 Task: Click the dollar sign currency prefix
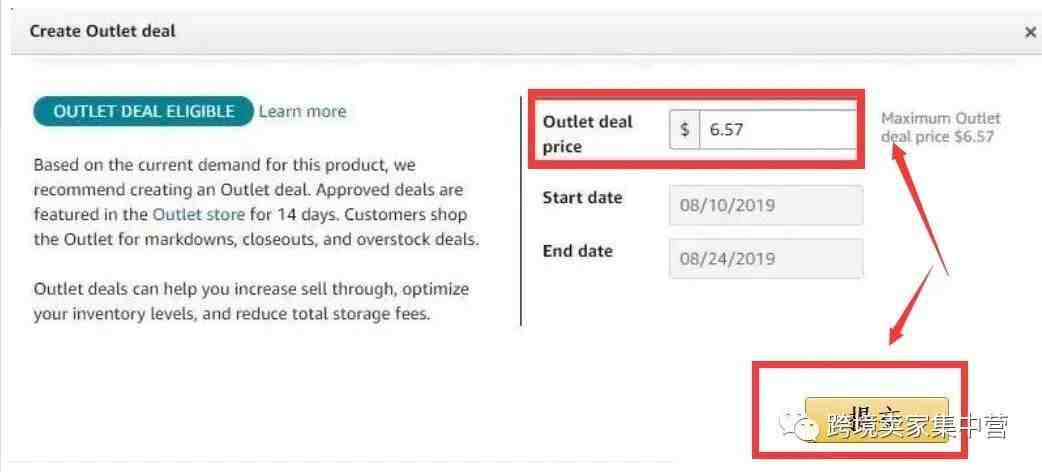[x=684, y=129]
